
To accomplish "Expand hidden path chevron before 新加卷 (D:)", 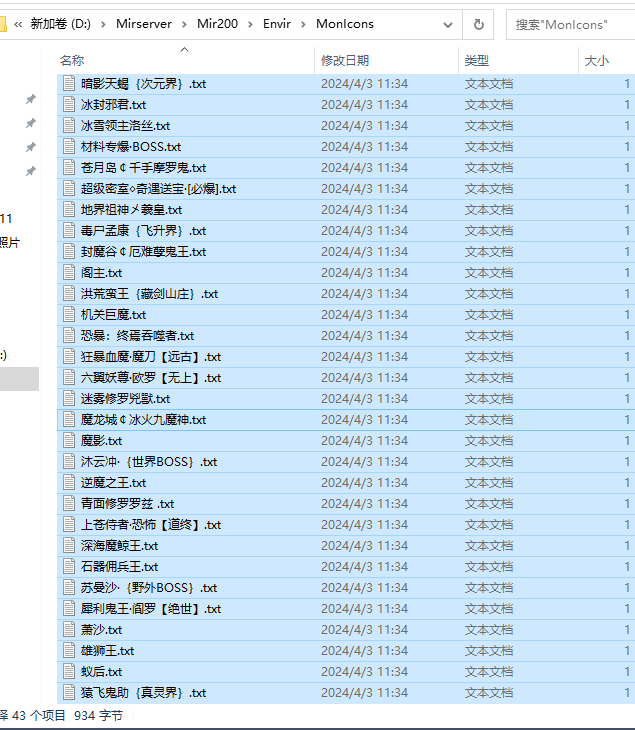I will tap(18, 24).
